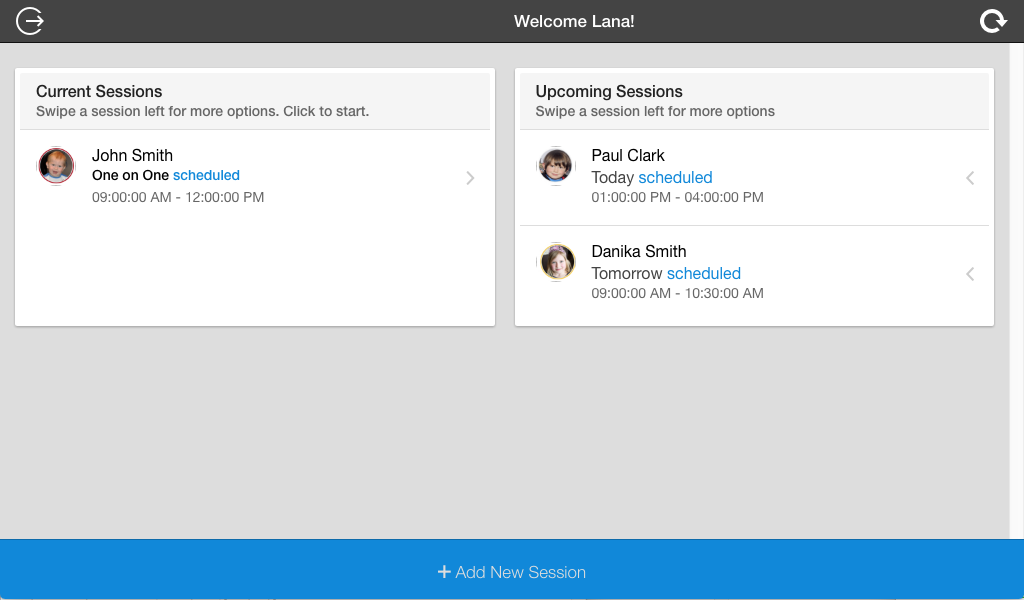Click the scheduled status on Paul Clark's session
The height and width of the screenshot is (600, 1024).
(675, 177)
